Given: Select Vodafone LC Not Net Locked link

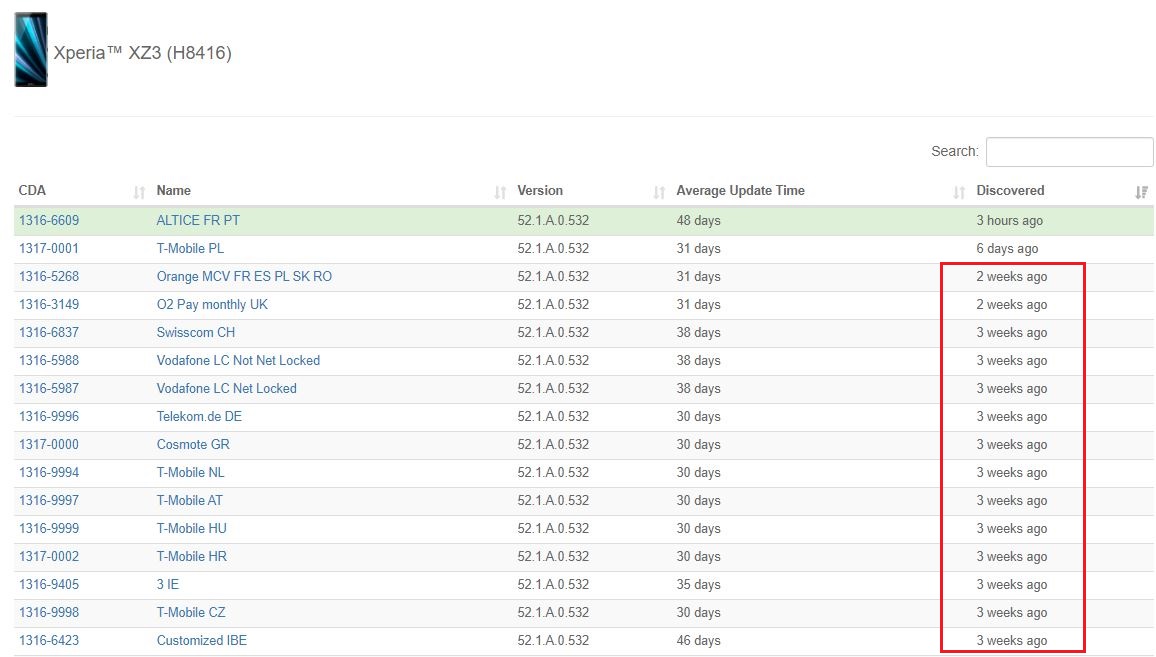Looking at the screenshot, I should point(238,360).
